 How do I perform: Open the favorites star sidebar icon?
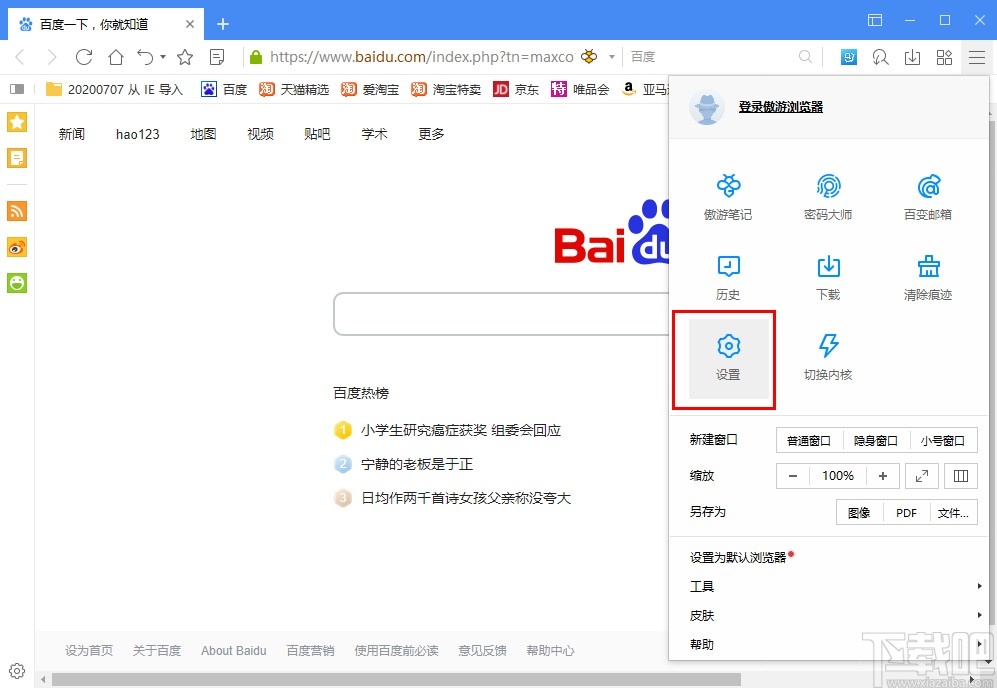coord(16,122)
